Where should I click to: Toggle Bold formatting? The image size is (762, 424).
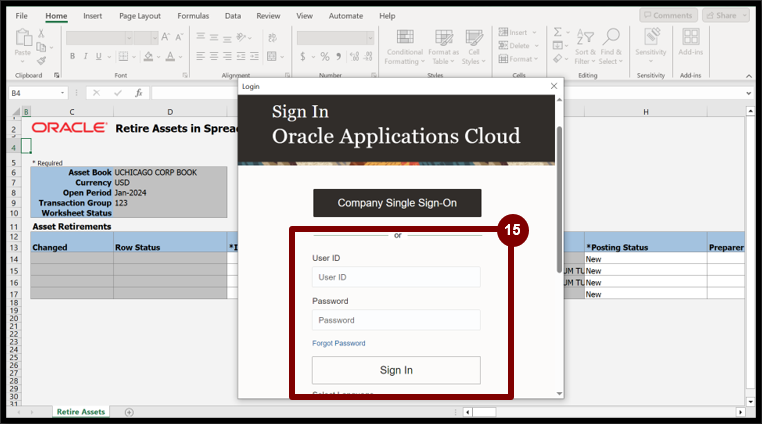pyautogui.click(x=72, y=56)
